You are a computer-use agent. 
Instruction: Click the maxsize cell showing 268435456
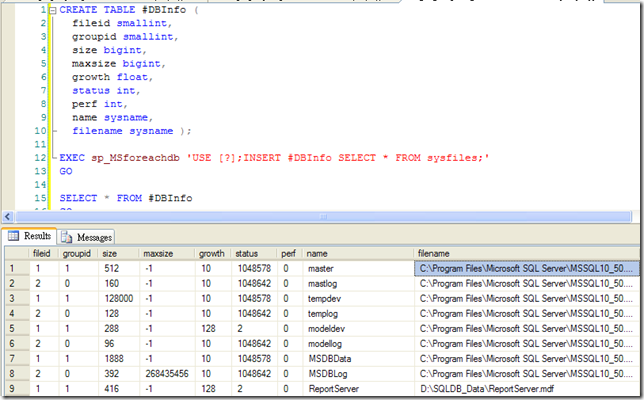point(168,374)
